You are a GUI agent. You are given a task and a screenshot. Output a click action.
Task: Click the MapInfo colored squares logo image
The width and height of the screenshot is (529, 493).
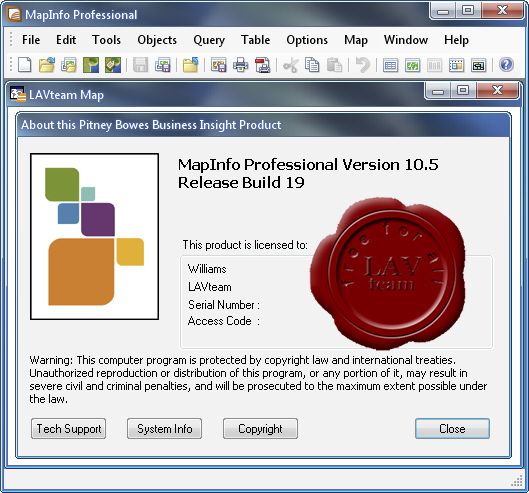pyautogui.click(x=94, y=236)
